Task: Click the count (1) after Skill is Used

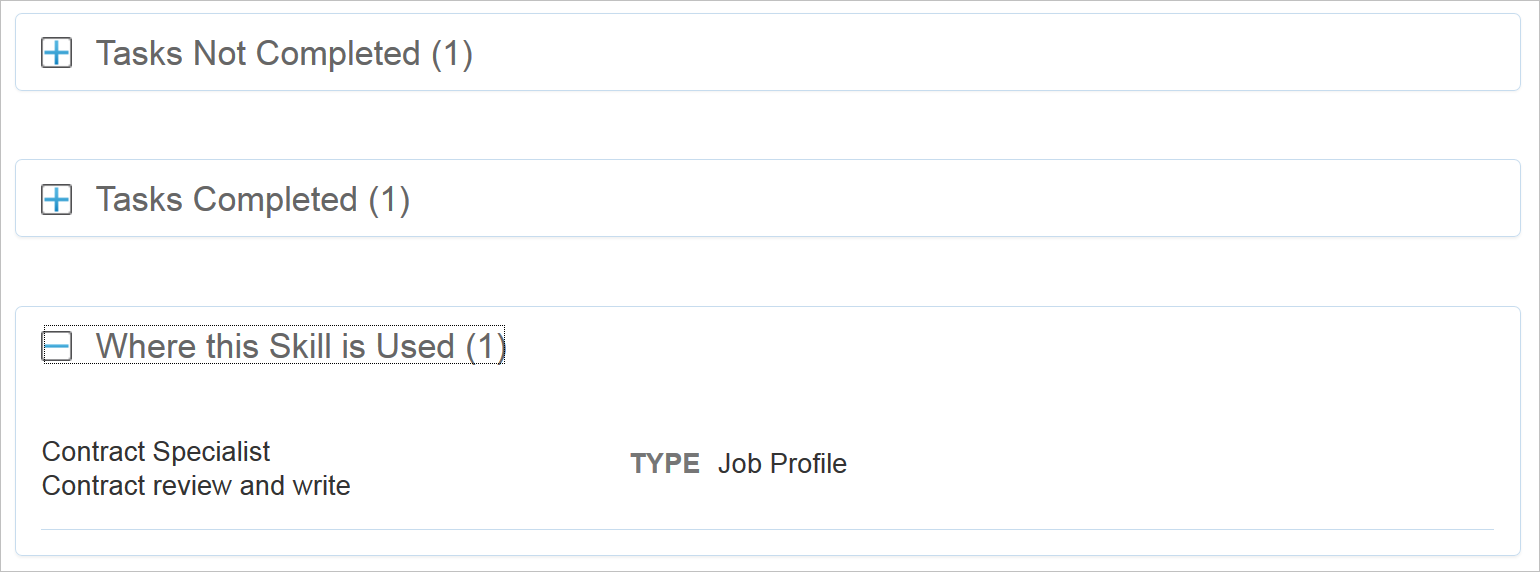Action: [486, 347]
